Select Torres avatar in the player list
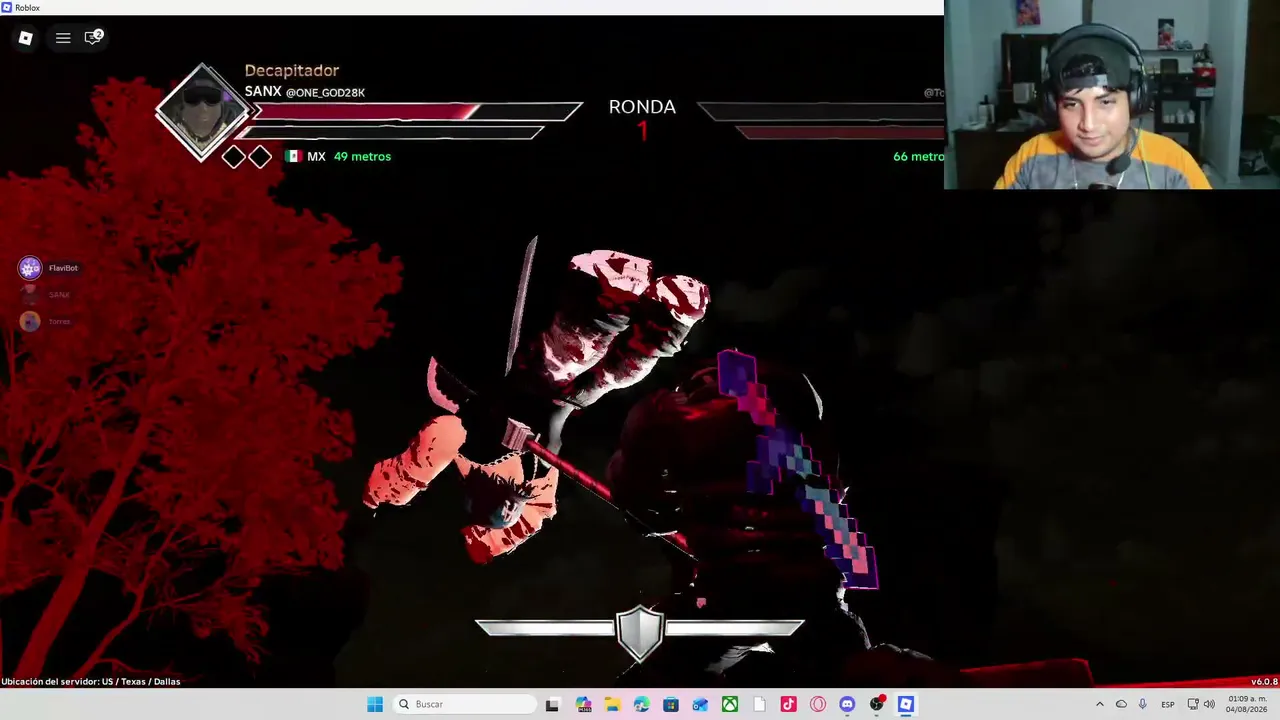The height and width of the screenshot is (720, 1280). tap(30, 321)
